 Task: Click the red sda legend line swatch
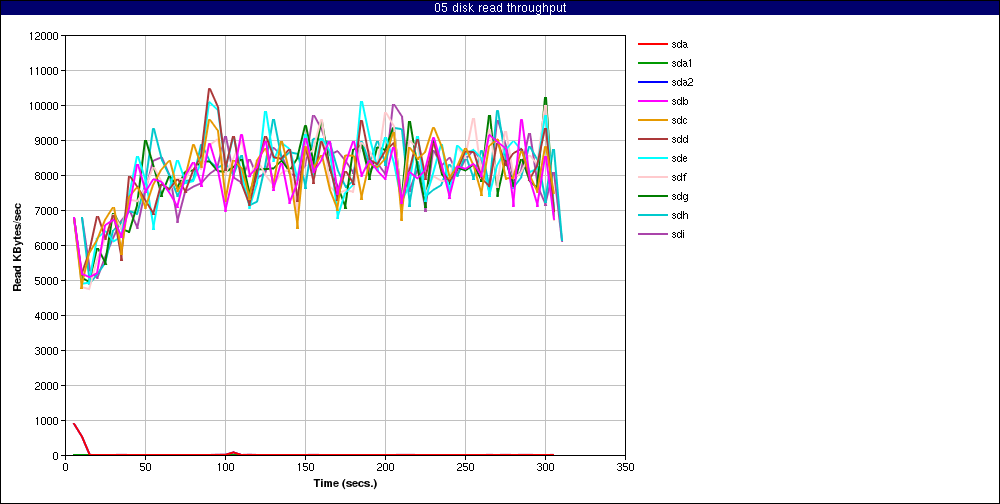pos(652,45)
